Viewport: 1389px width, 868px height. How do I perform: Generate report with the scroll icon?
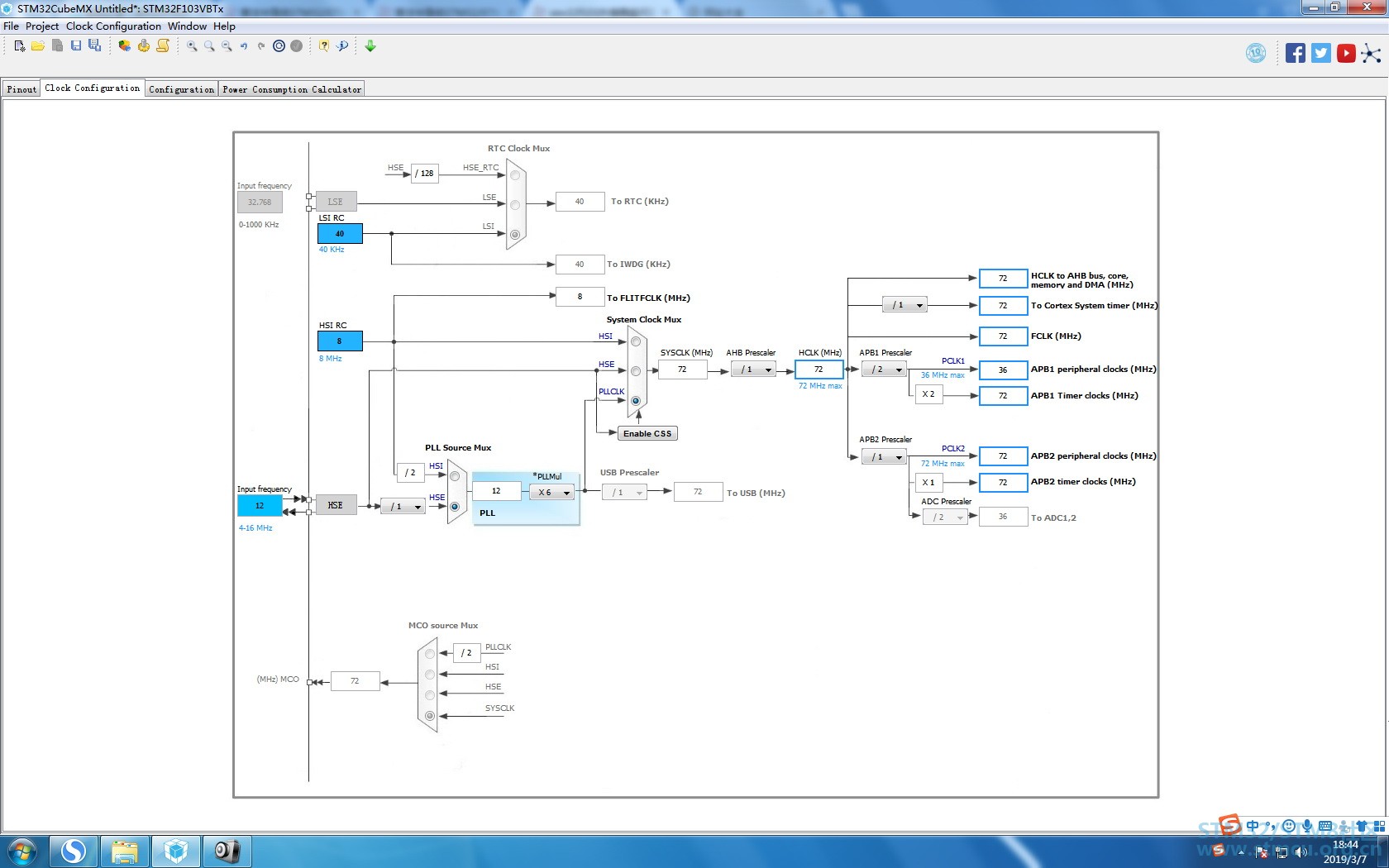click(163, 46)
